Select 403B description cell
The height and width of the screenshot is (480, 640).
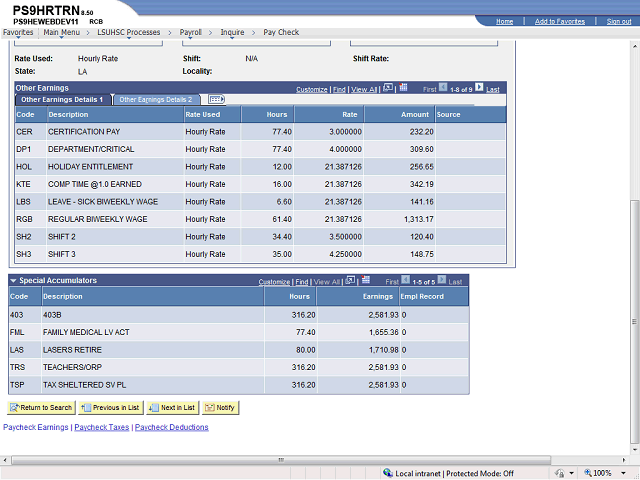click(52, 315)
